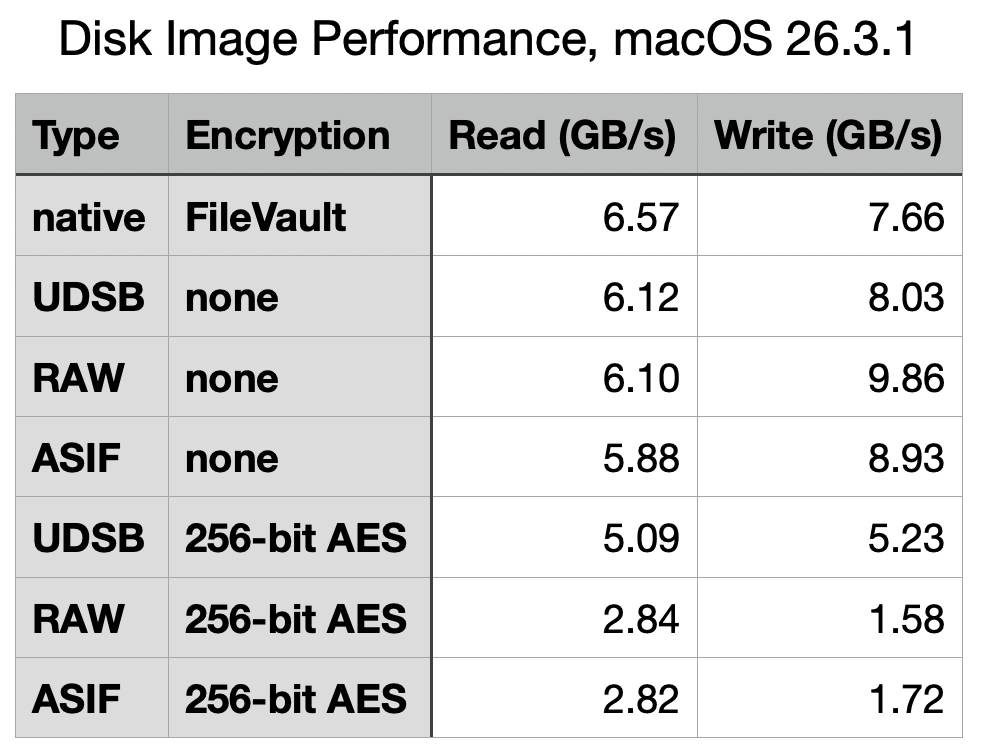Select the 1.72 write speed cell
This screenshot has width=982, height=753.
906,698
